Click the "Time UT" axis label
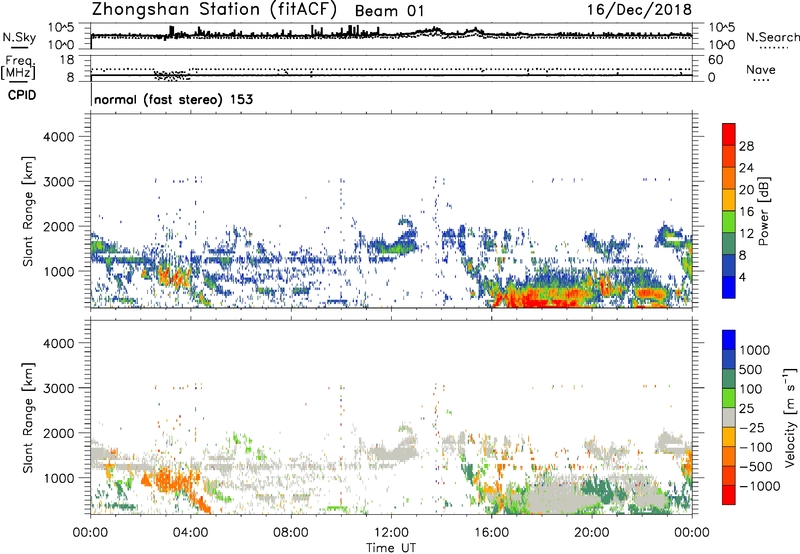The height and width of the screenshot is (554, 800). [x=391, y=548]
